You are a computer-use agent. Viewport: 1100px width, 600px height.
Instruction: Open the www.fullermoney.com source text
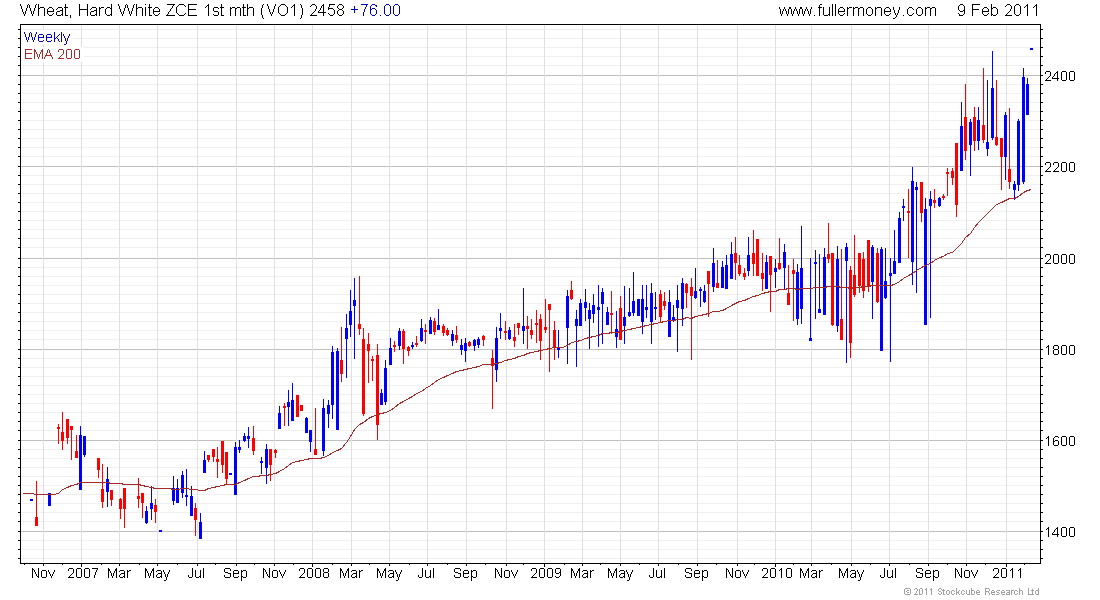pos(857,11)
